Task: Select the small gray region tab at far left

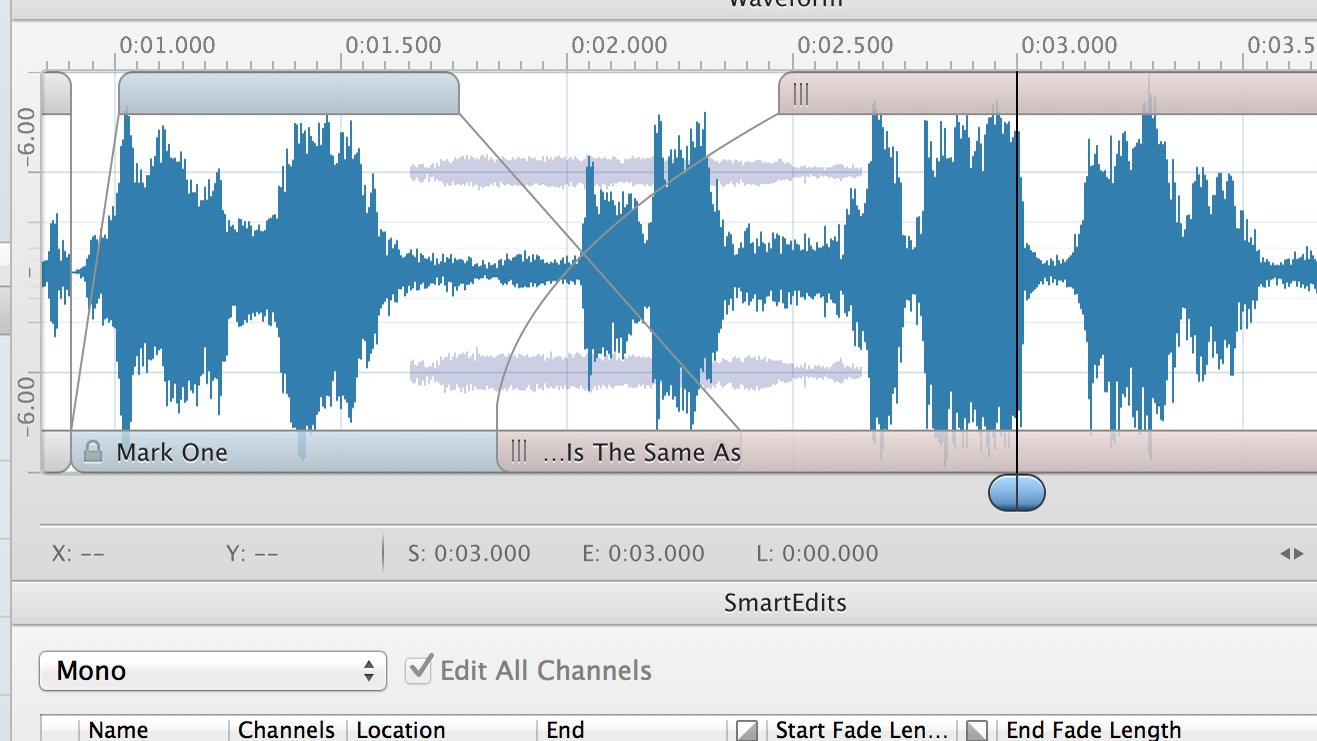Action: click(56, 93)
